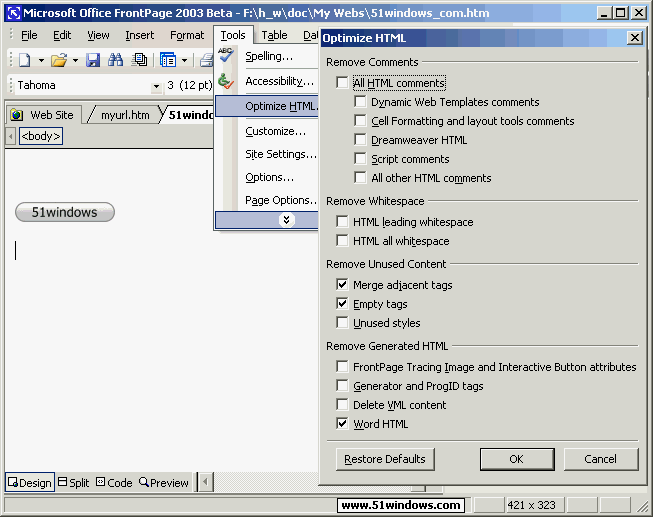Screen dimensions: 653x517
Task: Click the Spelling ABC checkmark icon
Action: click(226, 56)
